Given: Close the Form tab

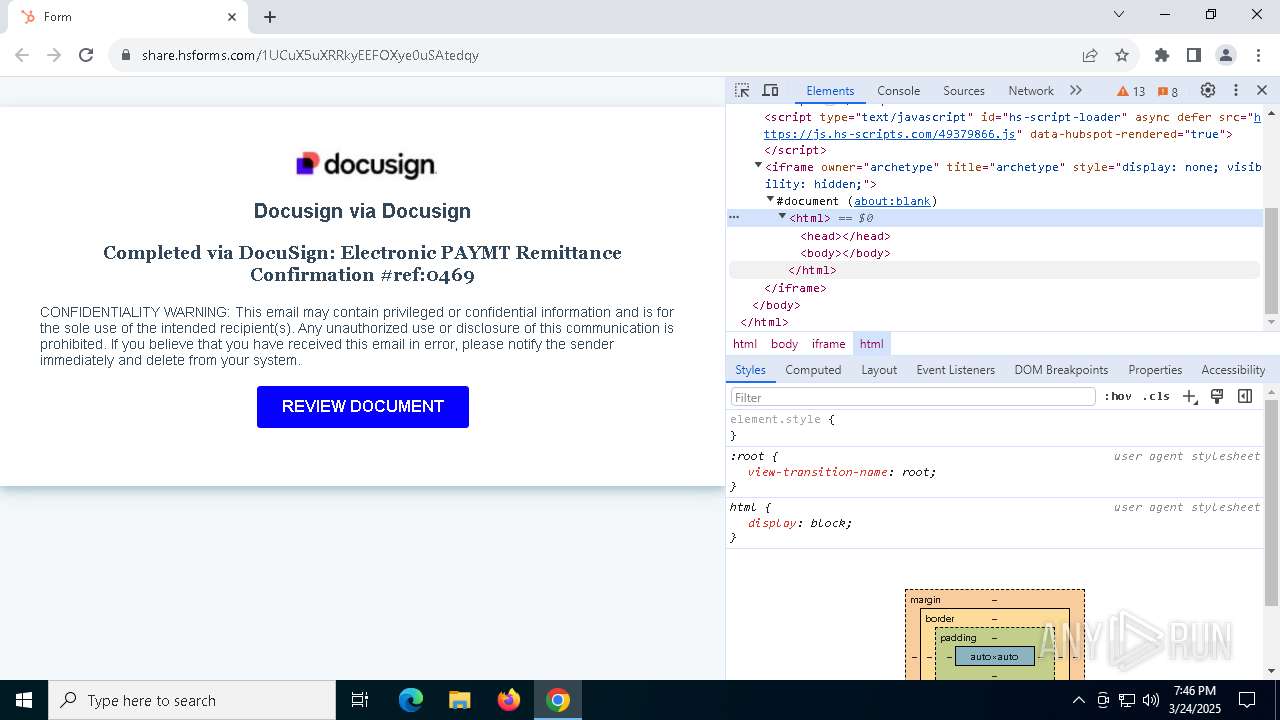Looking at the screenshot, I should point(232,17).
